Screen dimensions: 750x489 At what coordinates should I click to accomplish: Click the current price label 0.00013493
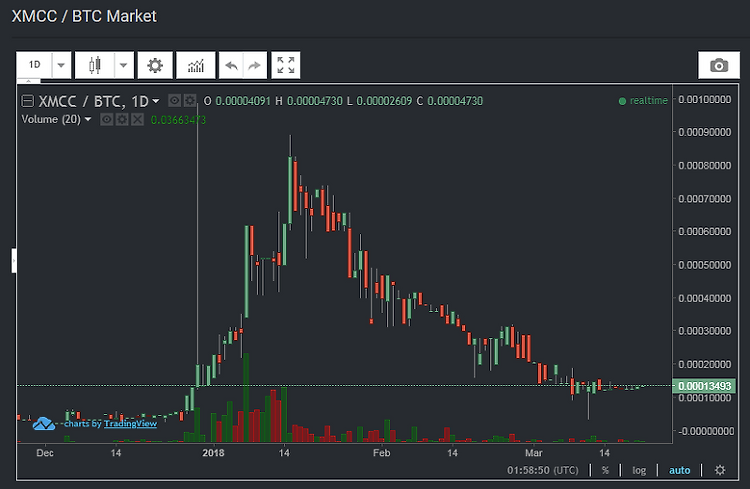pos(704,386)
